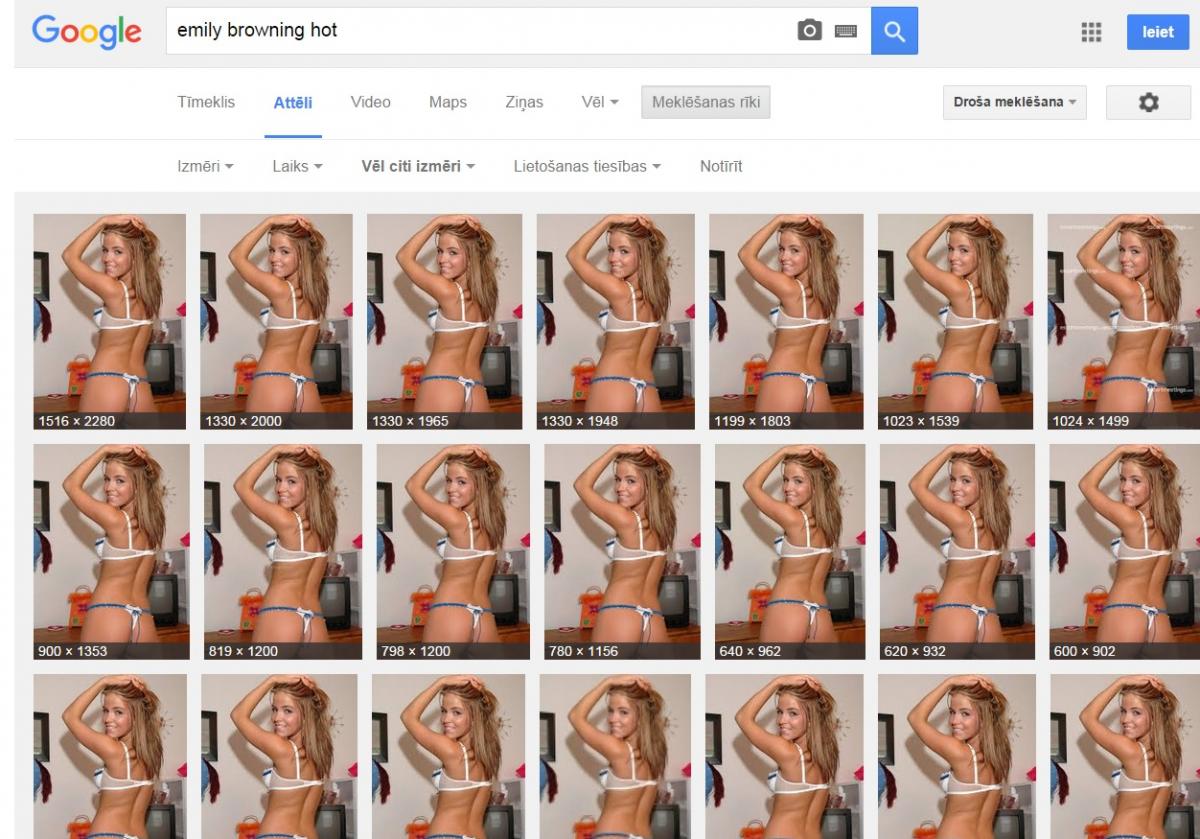1200x839 pixels.
Task: Click the blue magnifier search button
Action: point(894,31)
